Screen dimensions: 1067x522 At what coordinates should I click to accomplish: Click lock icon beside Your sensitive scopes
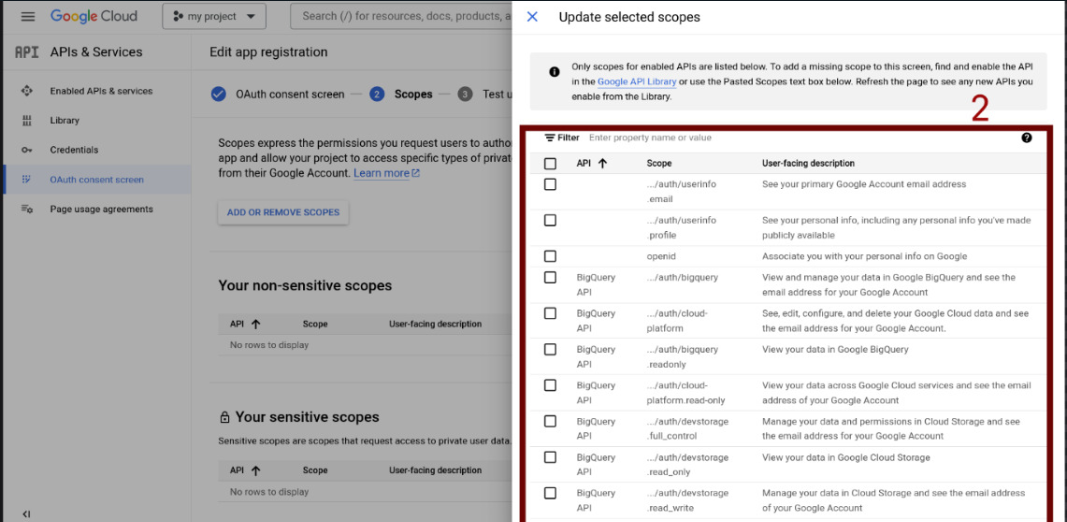pos(224,417)
